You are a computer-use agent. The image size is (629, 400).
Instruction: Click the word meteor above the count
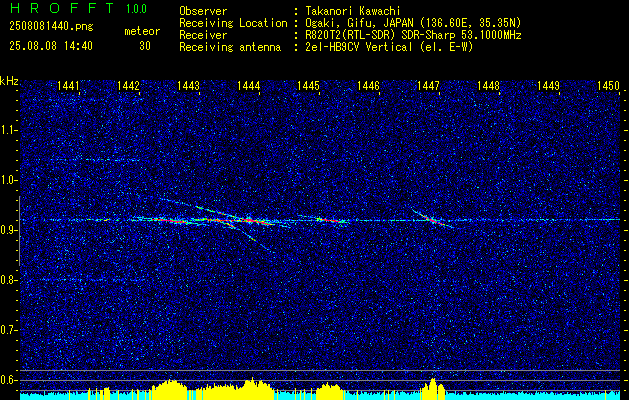click(x=142, y=31)
